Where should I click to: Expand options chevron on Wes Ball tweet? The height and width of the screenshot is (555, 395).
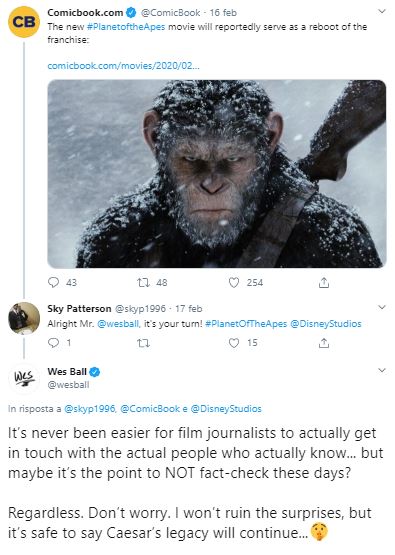pyautogui.click(x=382, y=370)
